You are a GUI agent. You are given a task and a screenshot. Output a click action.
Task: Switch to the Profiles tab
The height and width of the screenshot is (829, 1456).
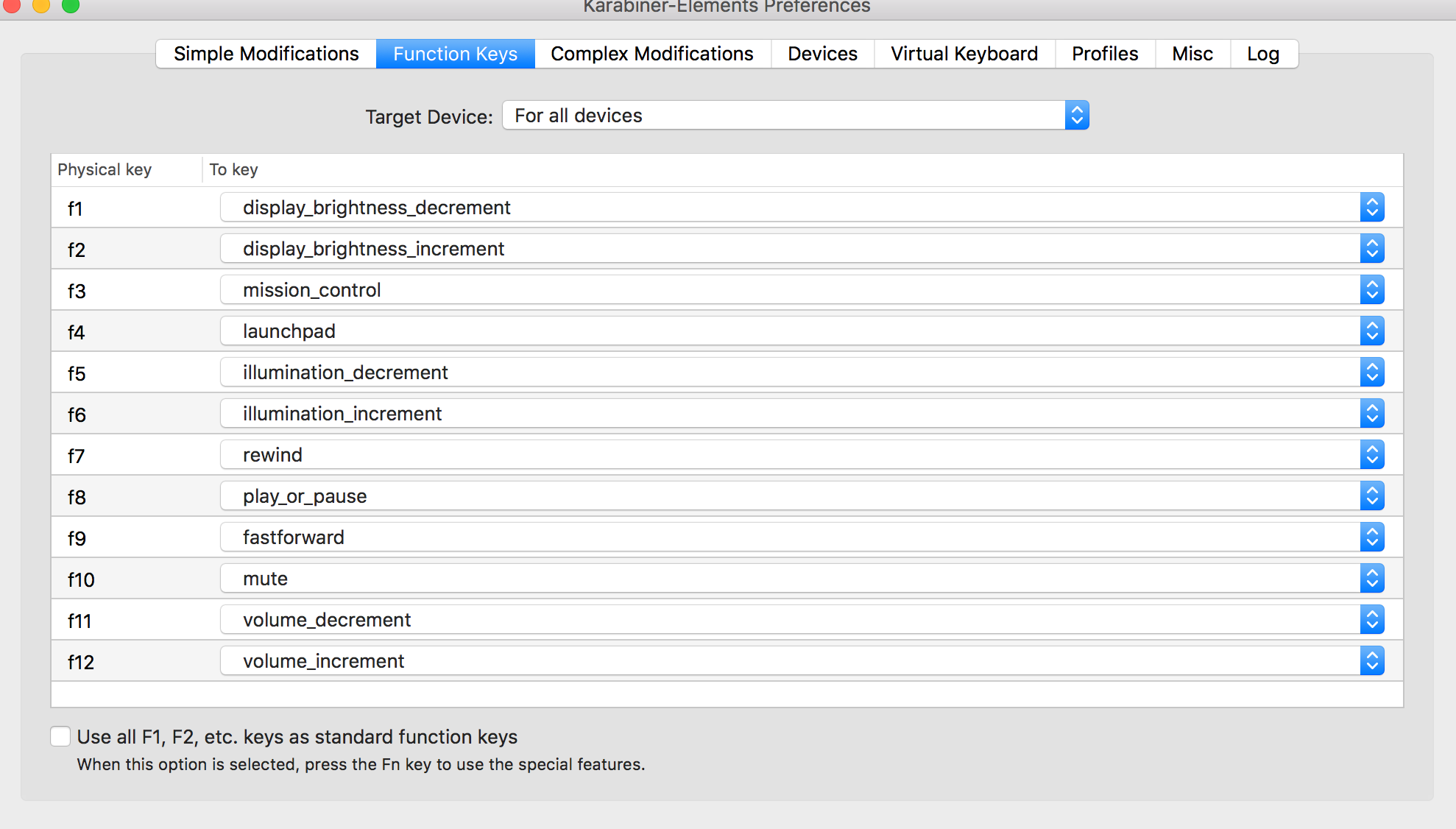pyautogui.click(x=1104, y=54)
